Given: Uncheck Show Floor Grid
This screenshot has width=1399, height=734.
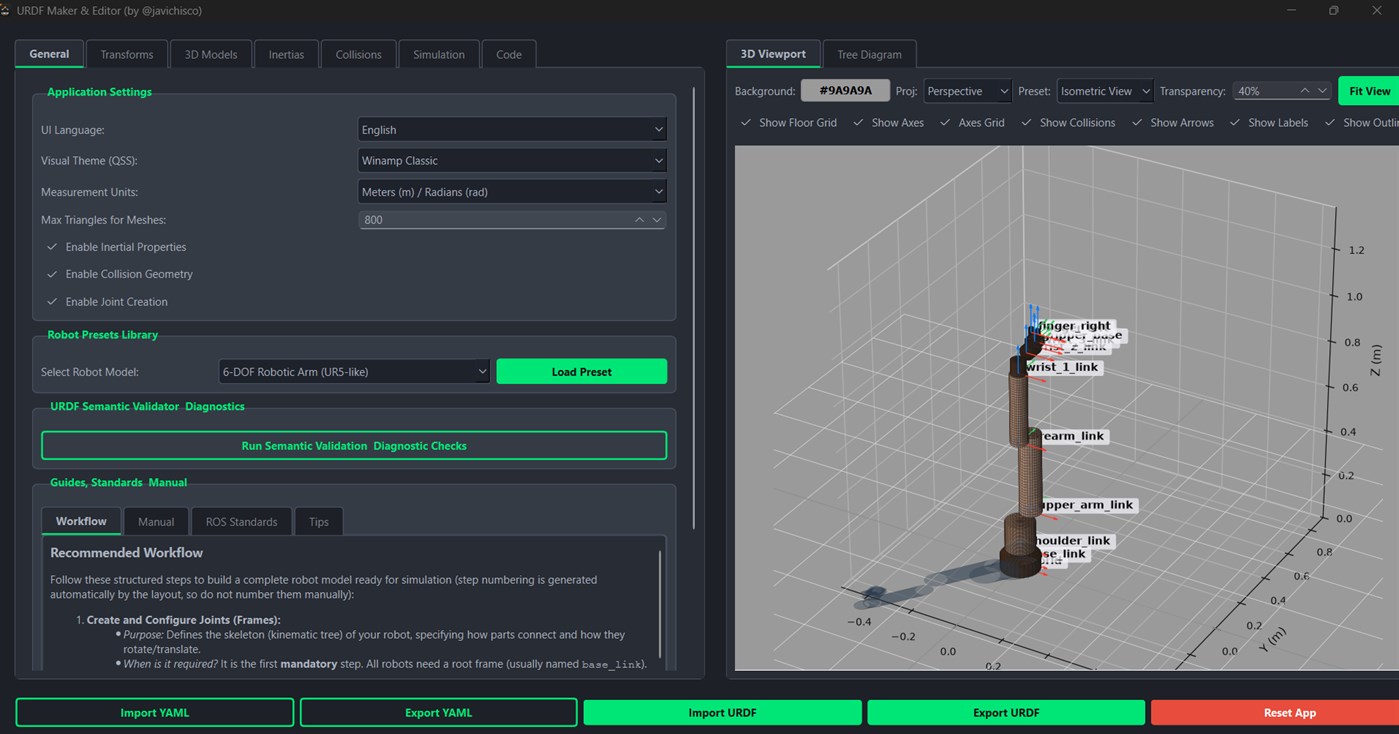Looking at the screenshot, I should pos(745,123).
